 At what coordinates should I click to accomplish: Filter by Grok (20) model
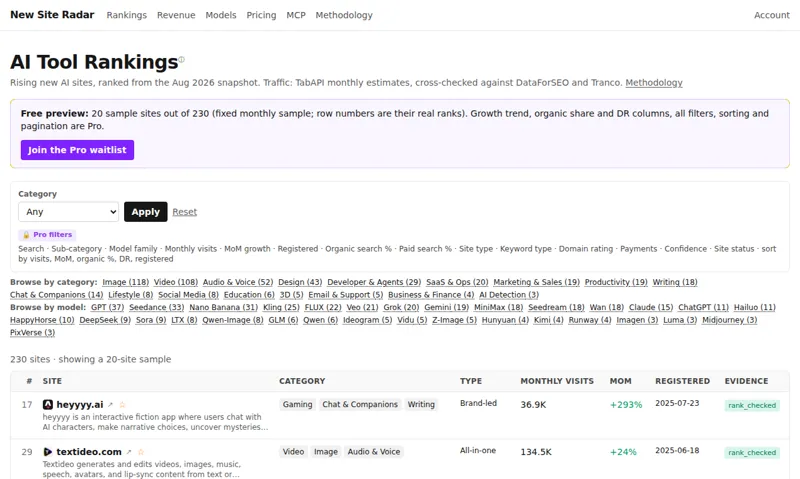(401, 307)
